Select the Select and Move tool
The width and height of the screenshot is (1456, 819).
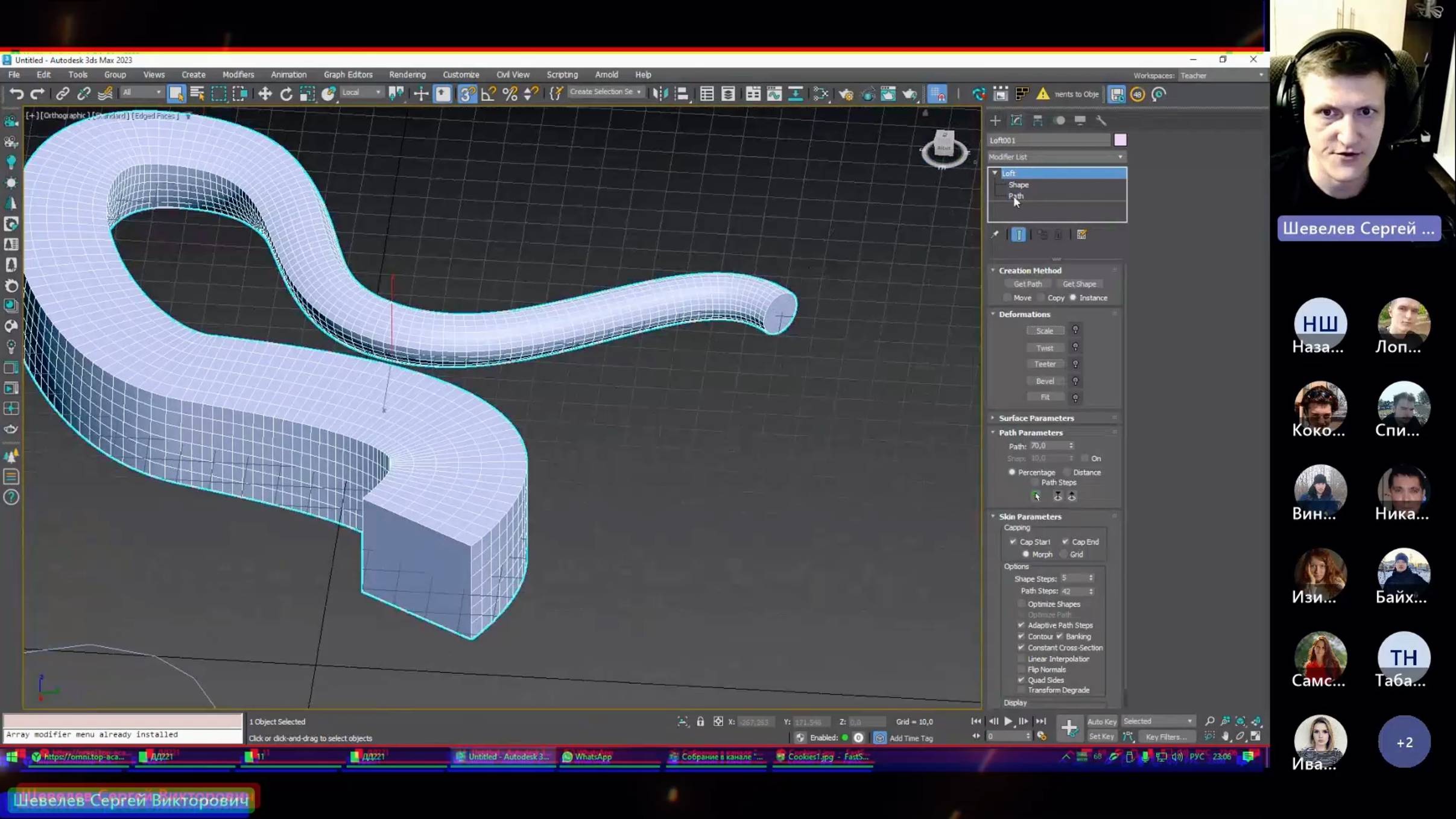pyautogui.click(x=264, y=93)
